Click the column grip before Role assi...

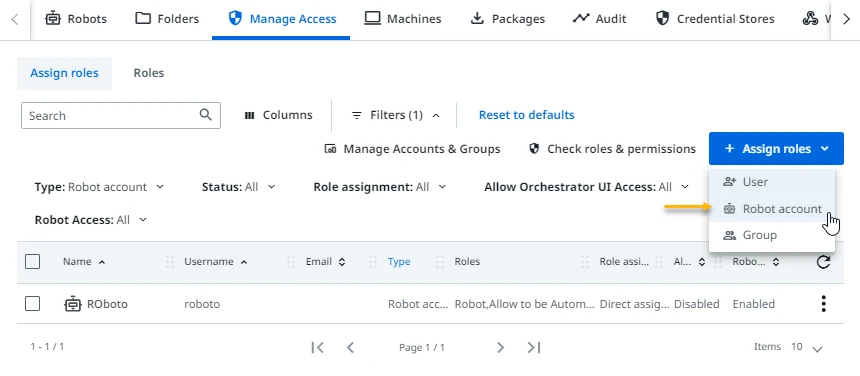(x=585, y=262)
